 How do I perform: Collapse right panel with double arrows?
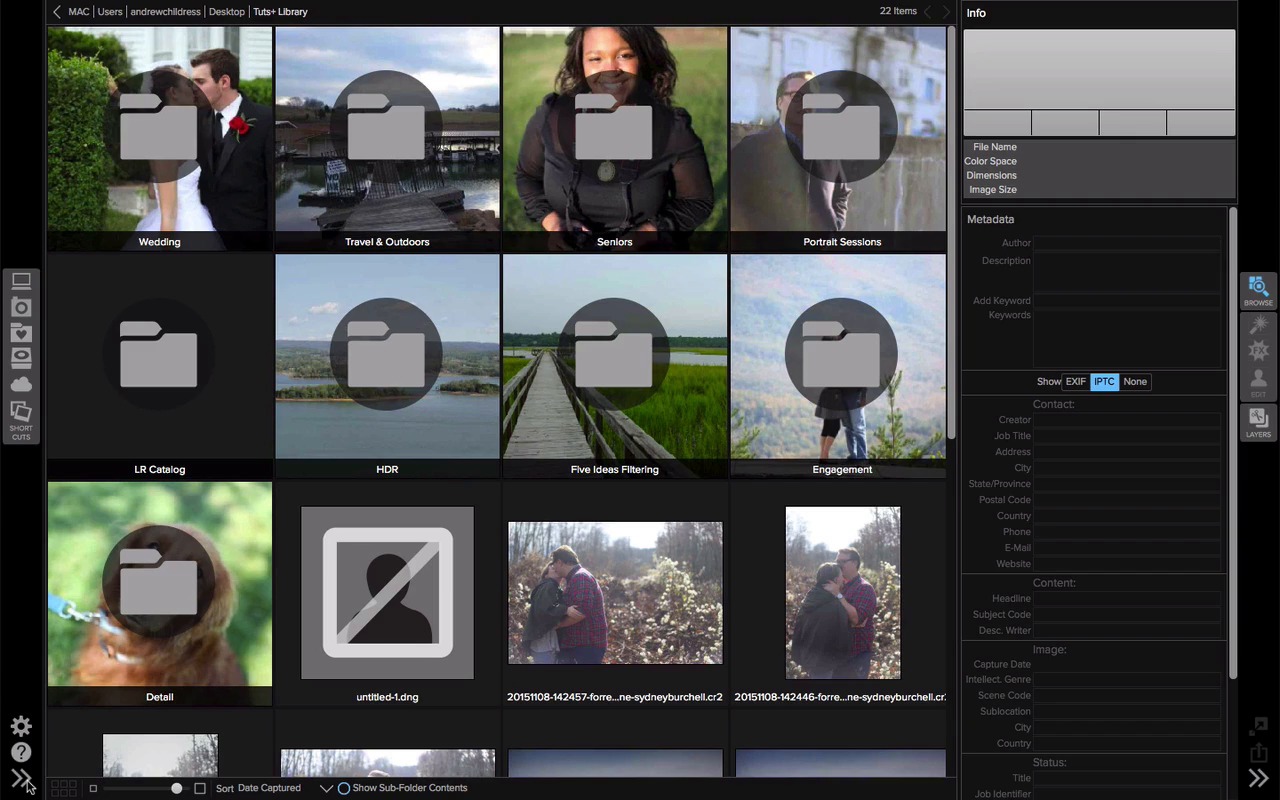1258,778
